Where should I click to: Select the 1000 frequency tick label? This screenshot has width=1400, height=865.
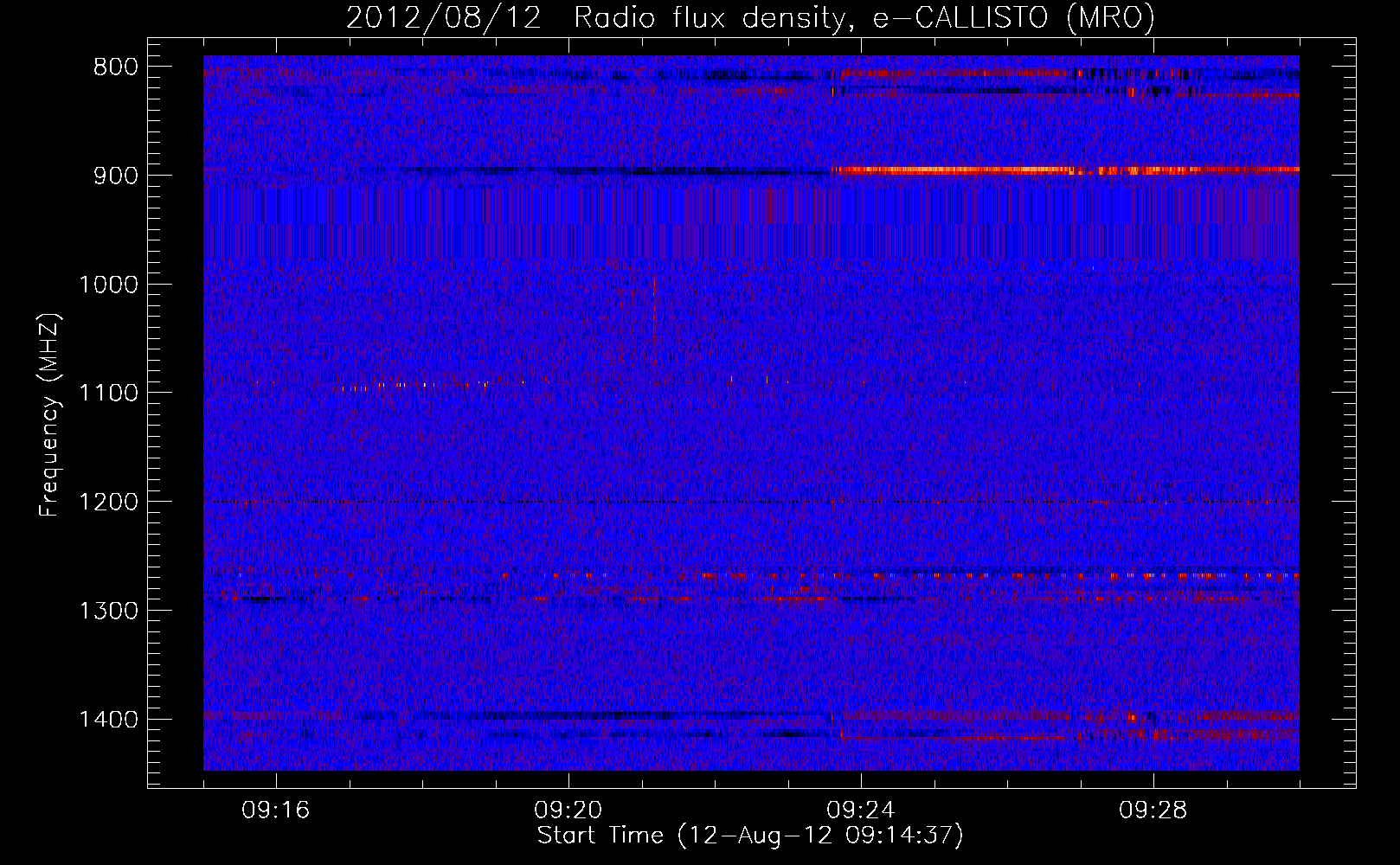pyautogui.click(x=108, y=285)
